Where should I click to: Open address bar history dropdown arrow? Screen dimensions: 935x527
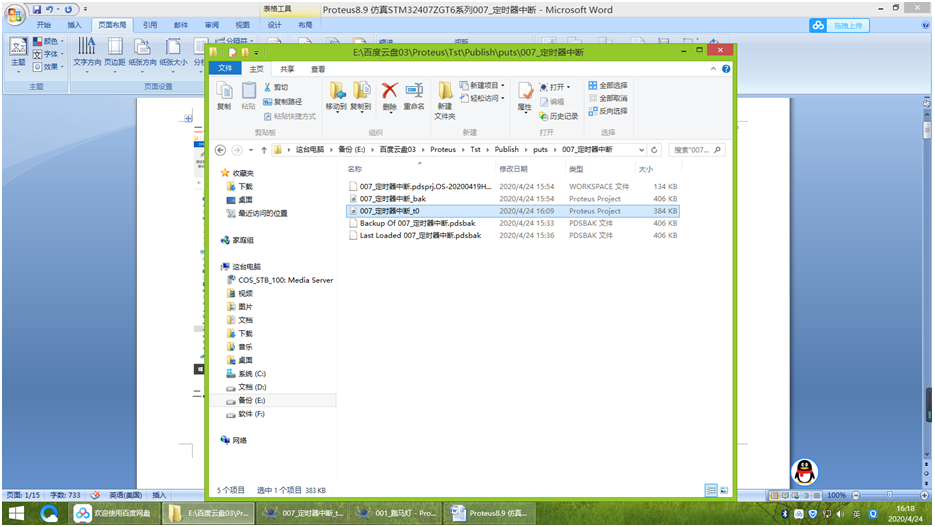pos(641,150)
